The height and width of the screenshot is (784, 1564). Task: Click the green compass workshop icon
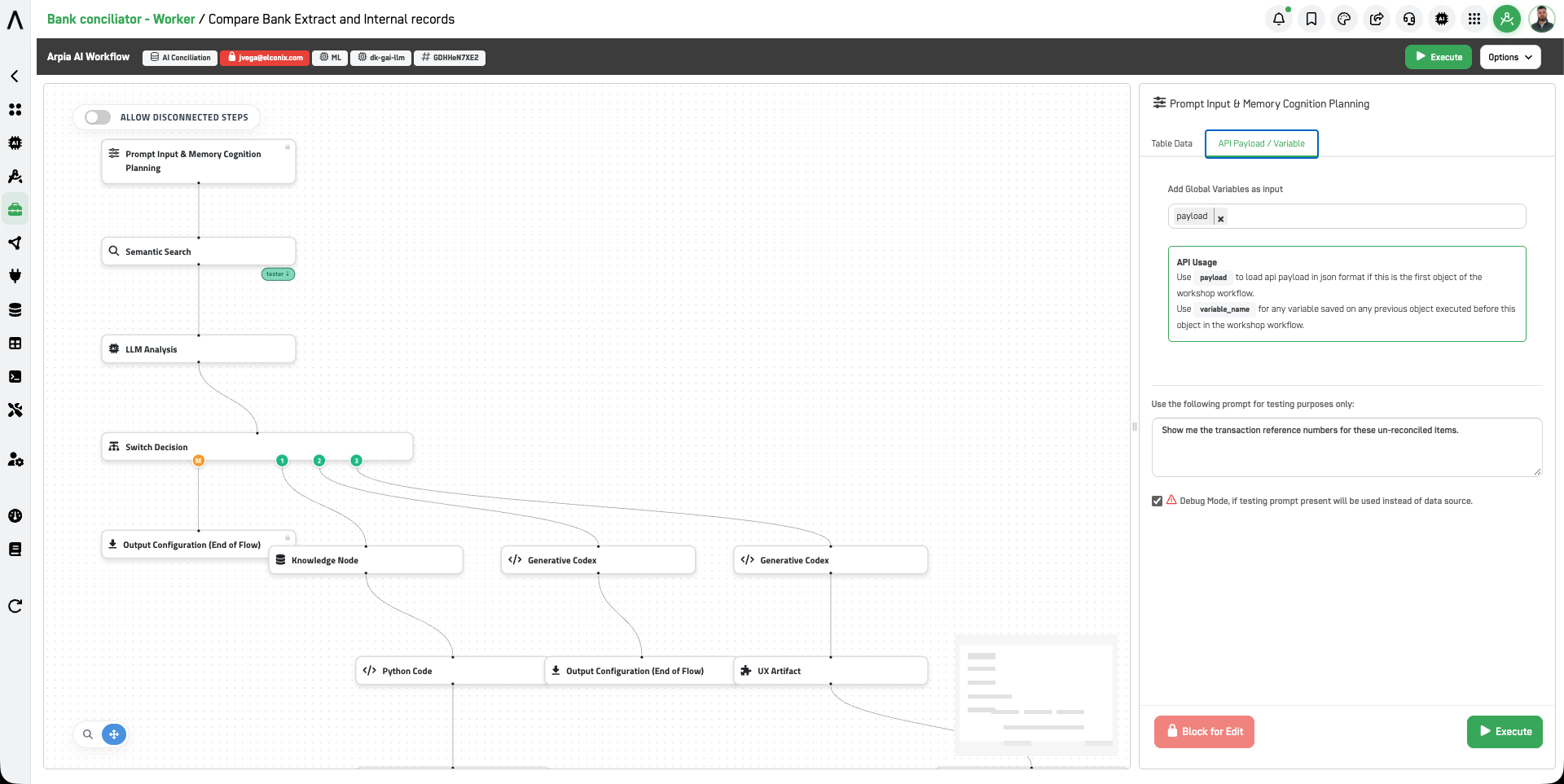(x=1507, y=19)
